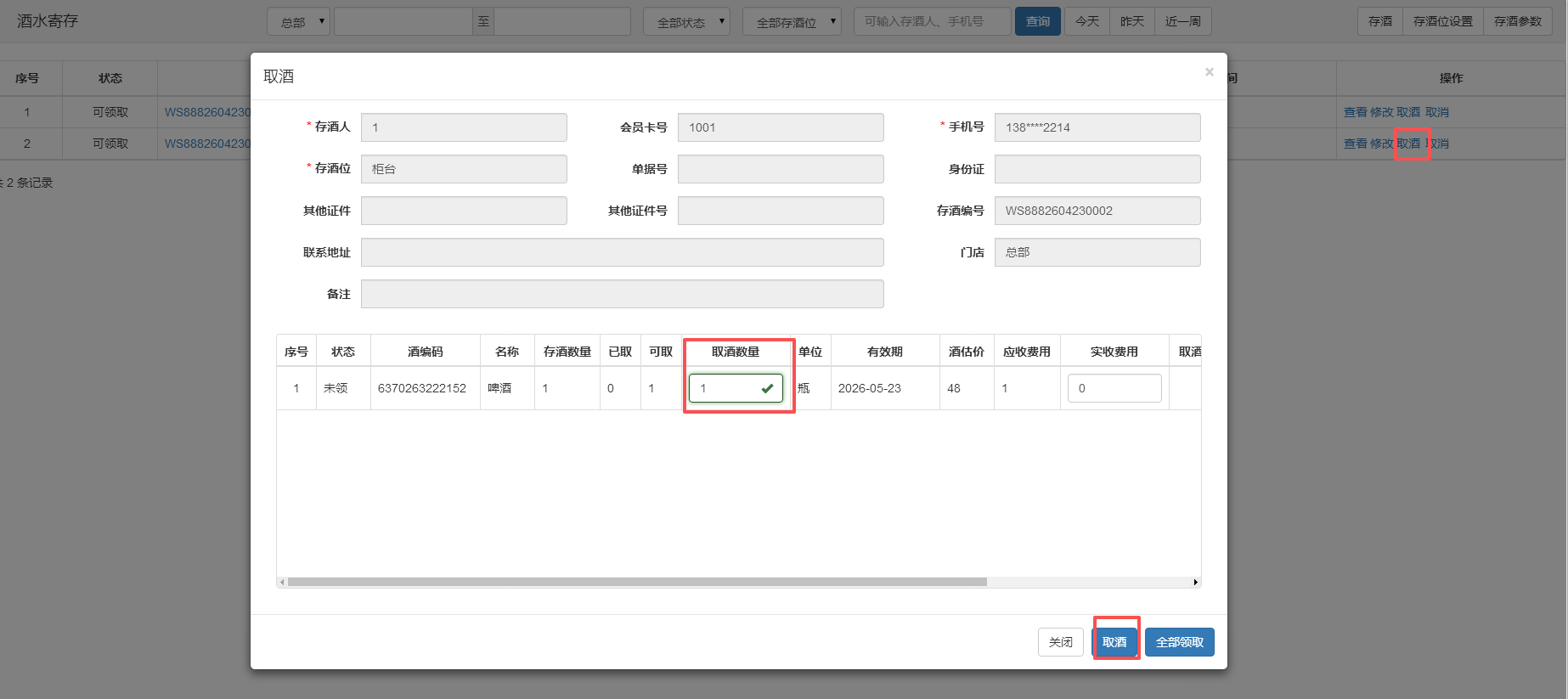
Task: Click 取酒 link in row 1
Action: pos(1408,112)
